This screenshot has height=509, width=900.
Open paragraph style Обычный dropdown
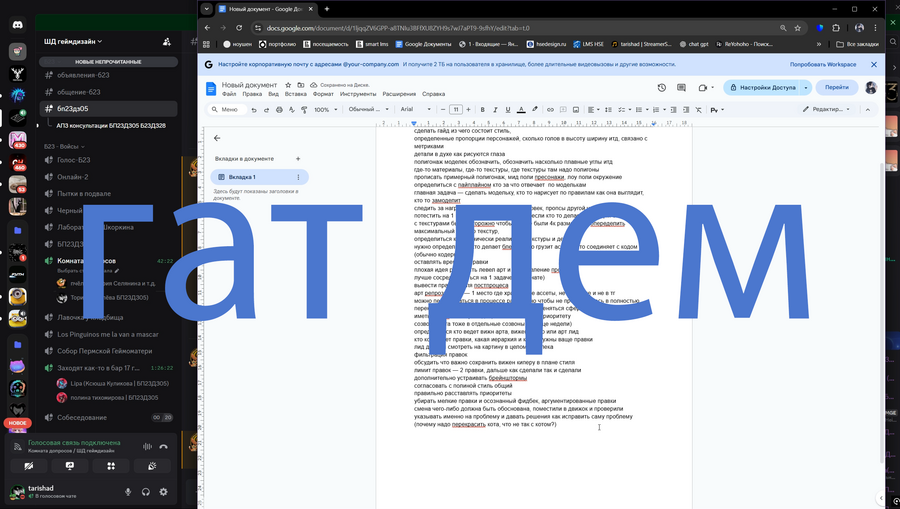pos(368,110)
